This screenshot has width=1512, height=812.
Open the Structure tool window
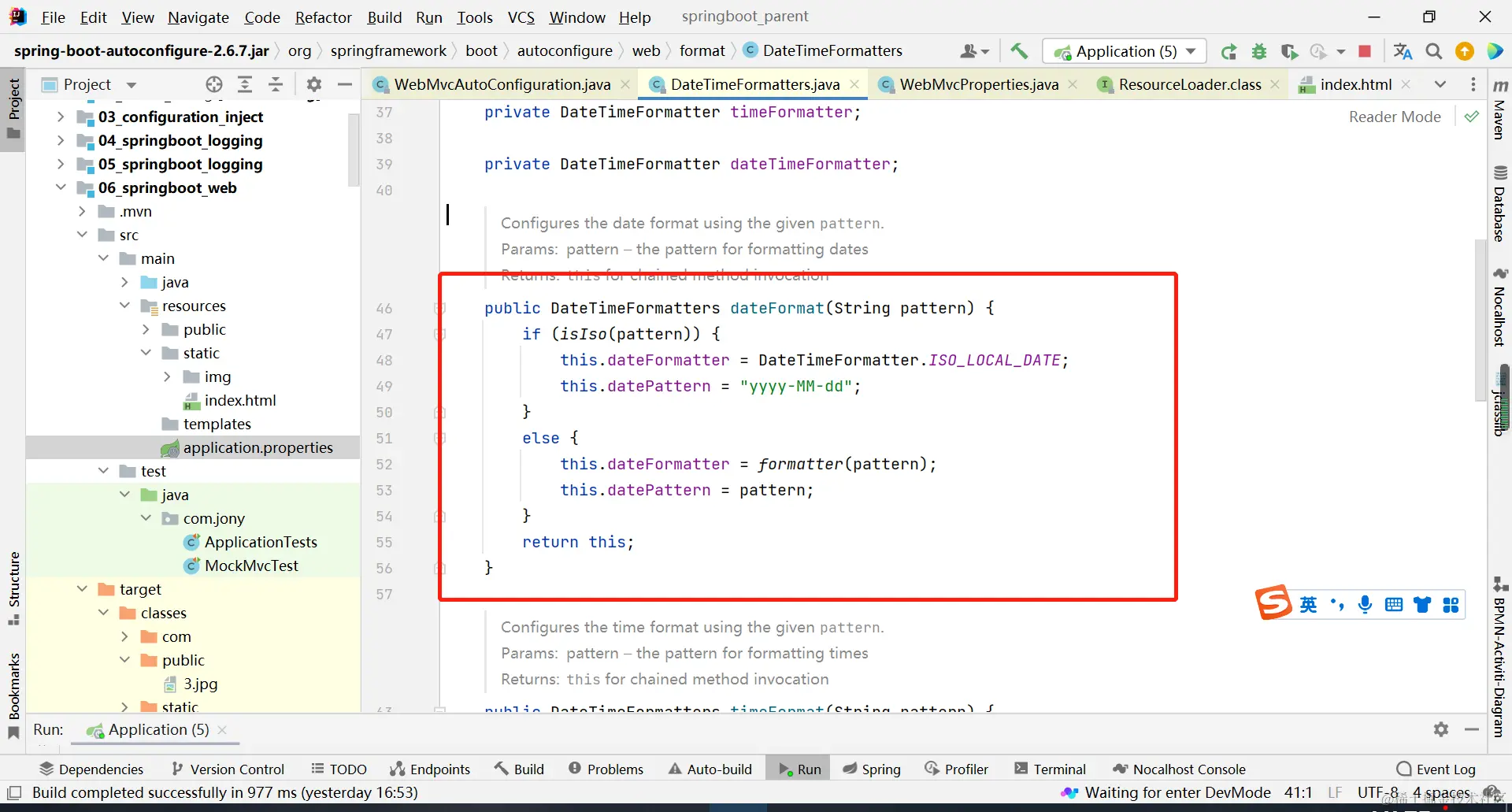click(x=13, y=588)
